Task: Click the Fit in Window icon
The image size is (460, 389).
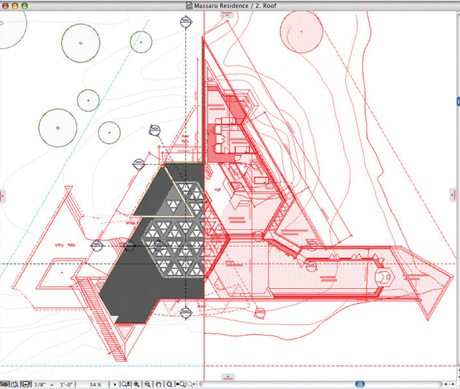Action: tap(169, 384)
